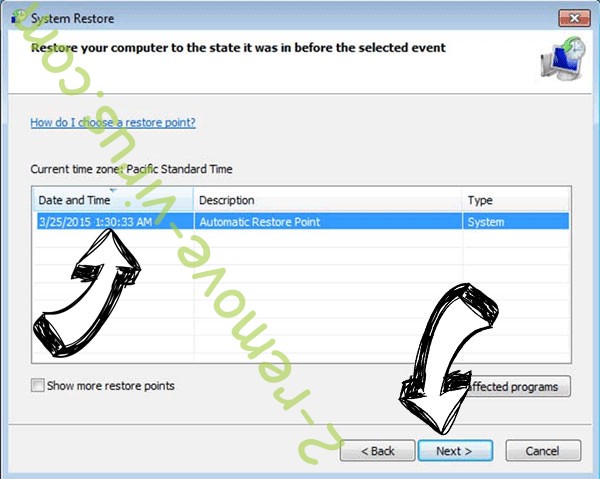600x479 pixels.
Task: Enable Show more restore points checkbox
Action: 38,385
